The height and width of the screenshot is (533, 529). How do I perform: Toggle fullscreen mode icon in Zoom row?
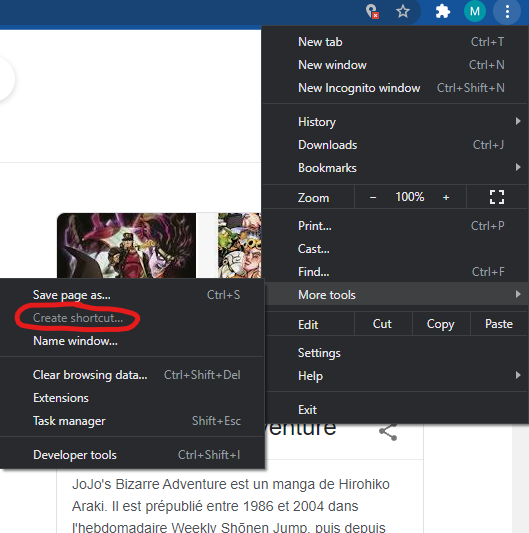coord(497,197)
